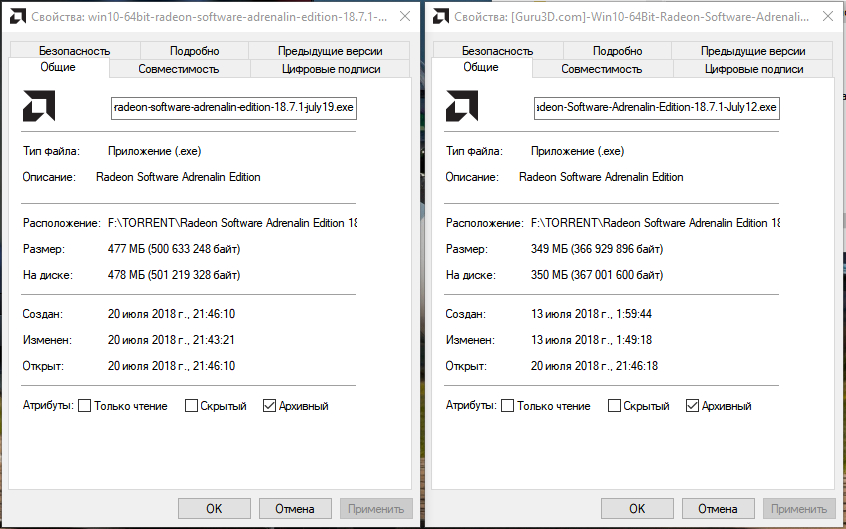846x529 pixels.
Task: Uncheck 'Архивный' checkbox in right window
Action: coord(692,406)
